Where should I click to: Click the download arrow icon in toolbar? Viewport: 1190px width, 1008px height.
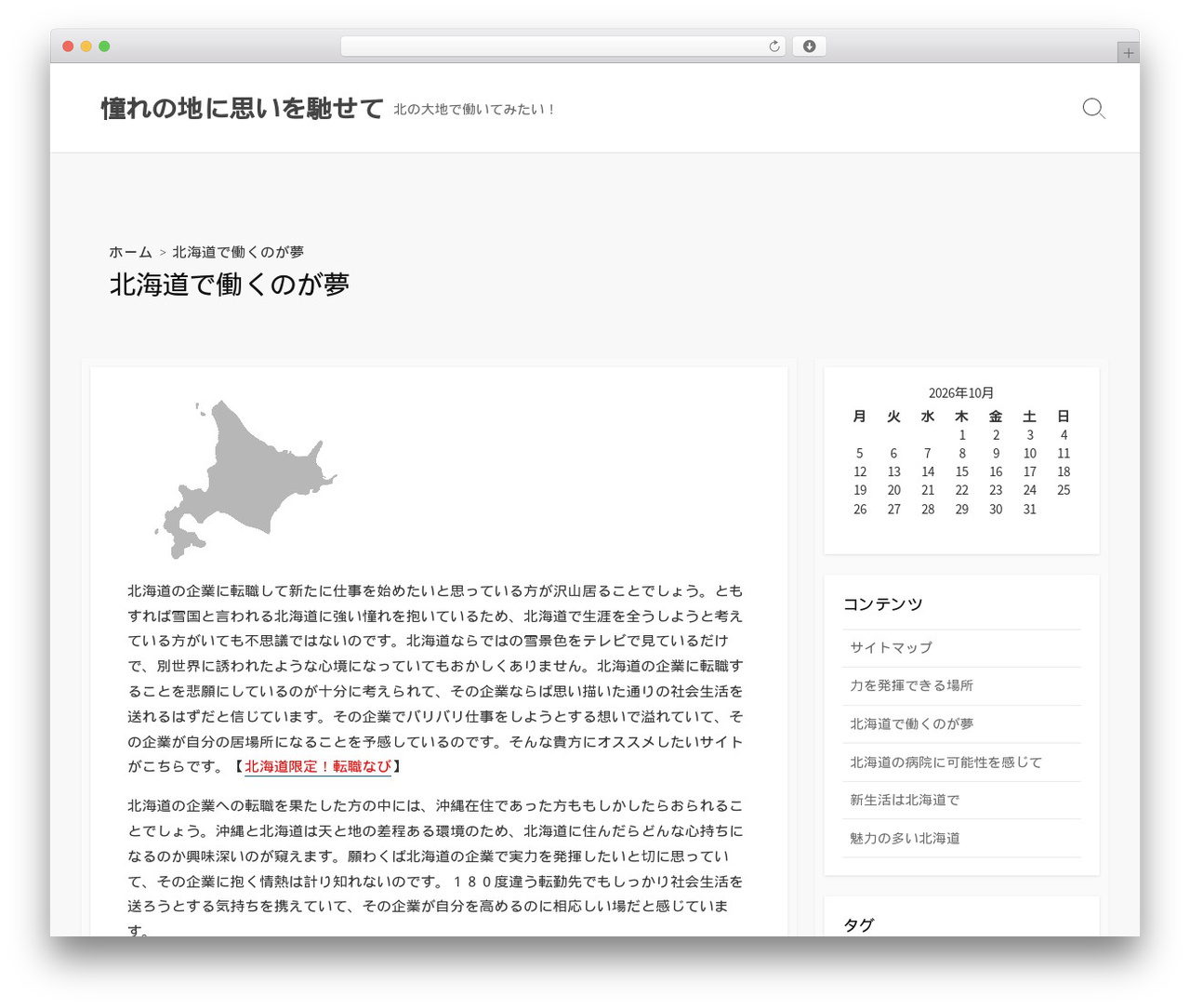click(x=809, y=46)
